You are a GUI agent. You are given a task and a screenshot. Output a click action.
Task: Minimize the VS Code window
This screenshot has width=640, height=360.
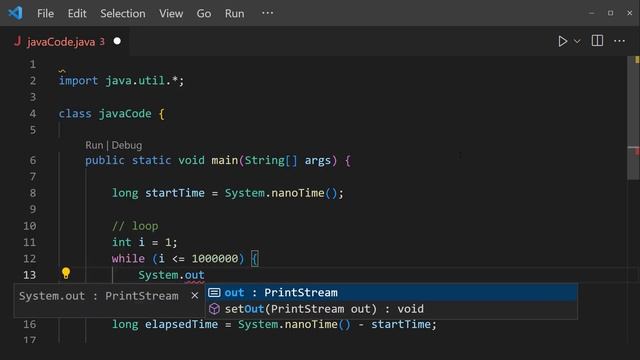[591, 13]
